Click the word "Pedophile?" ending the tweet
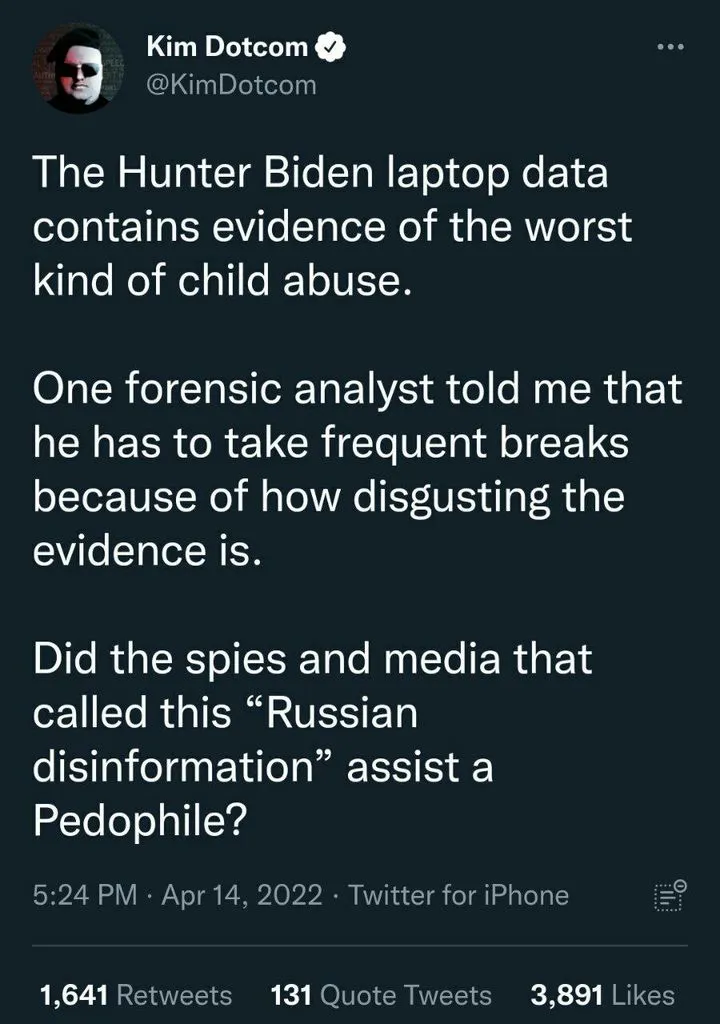 [x=140, y=822]
